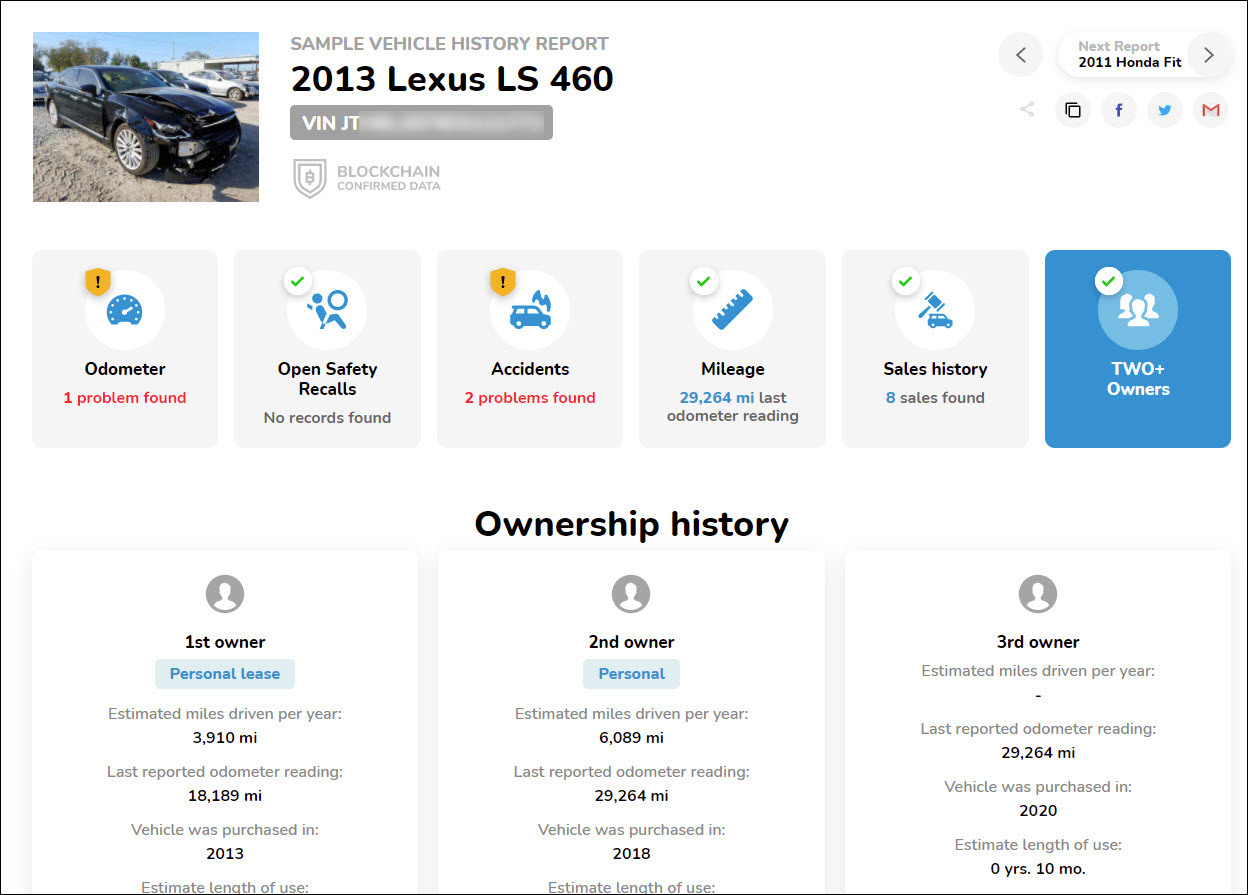The image size is (1248, 895).
Task: Click the 18,189 mi odometer reading
Action: pos(225,796)
